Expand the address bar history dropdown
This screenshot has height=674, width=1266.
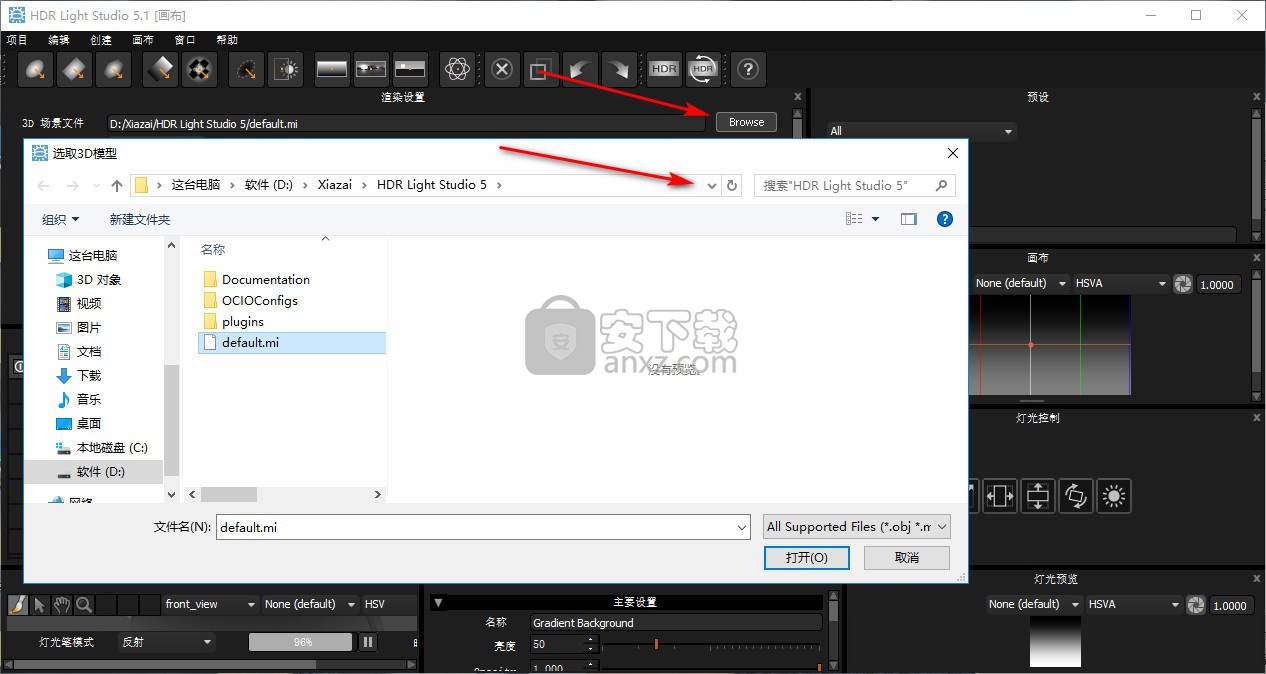point(712,185)
